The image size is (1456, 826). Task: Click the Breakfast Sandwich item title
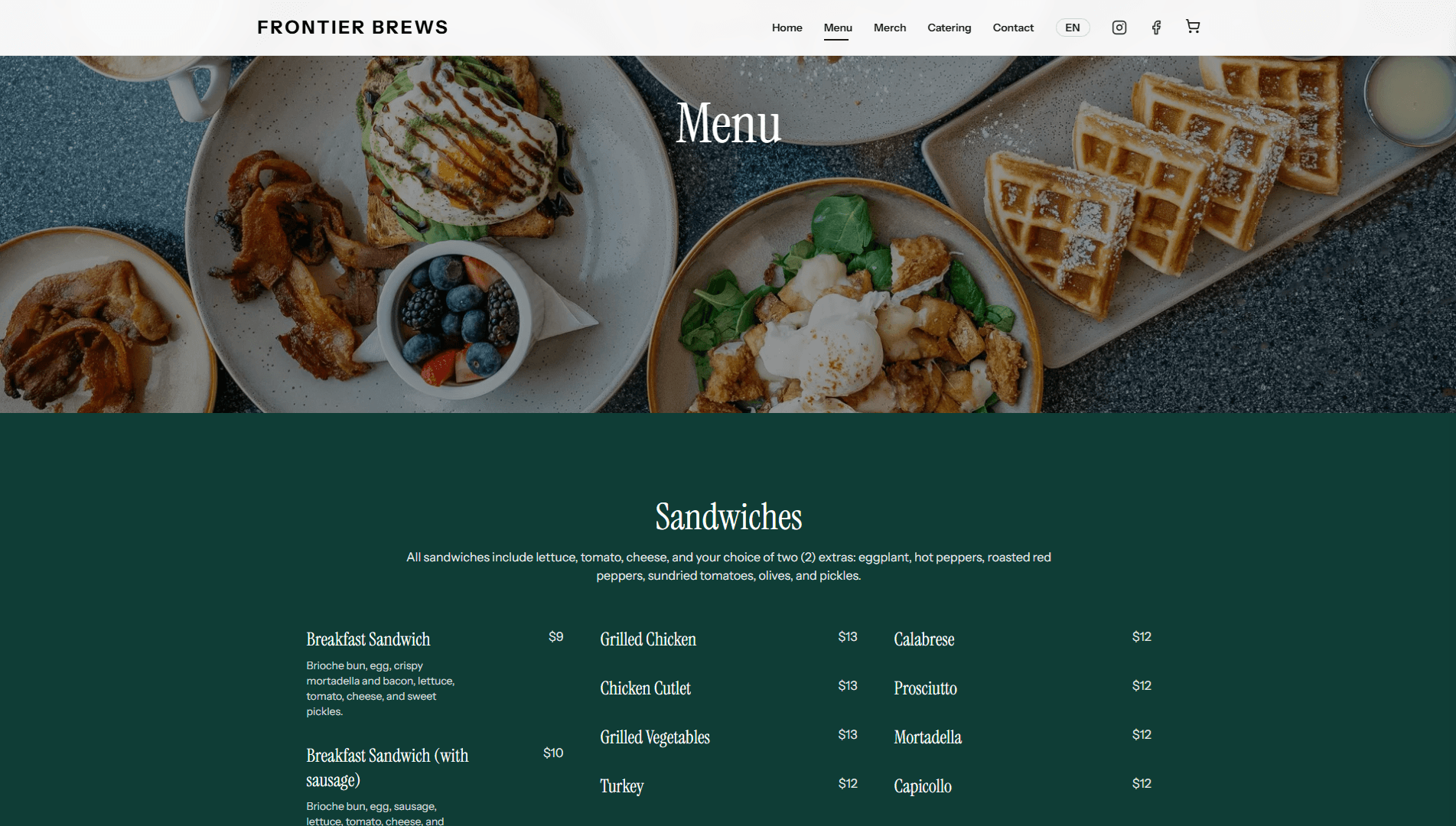click(x=368, y=639)
